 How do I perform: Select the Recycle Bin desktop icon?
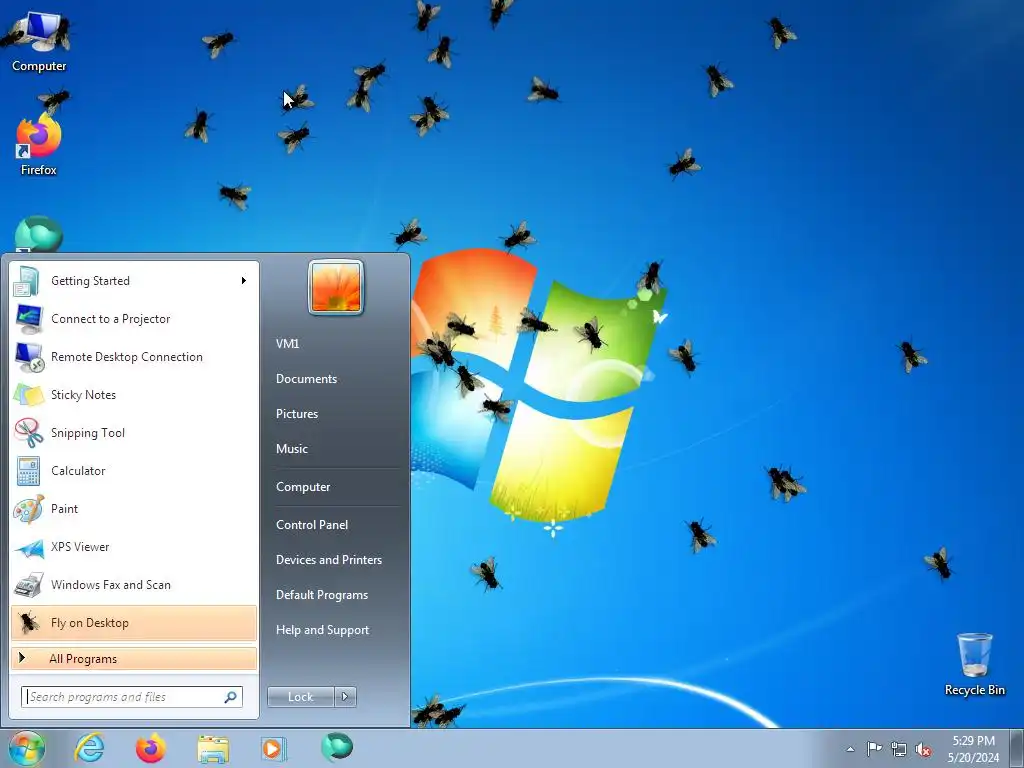[974, 665]
